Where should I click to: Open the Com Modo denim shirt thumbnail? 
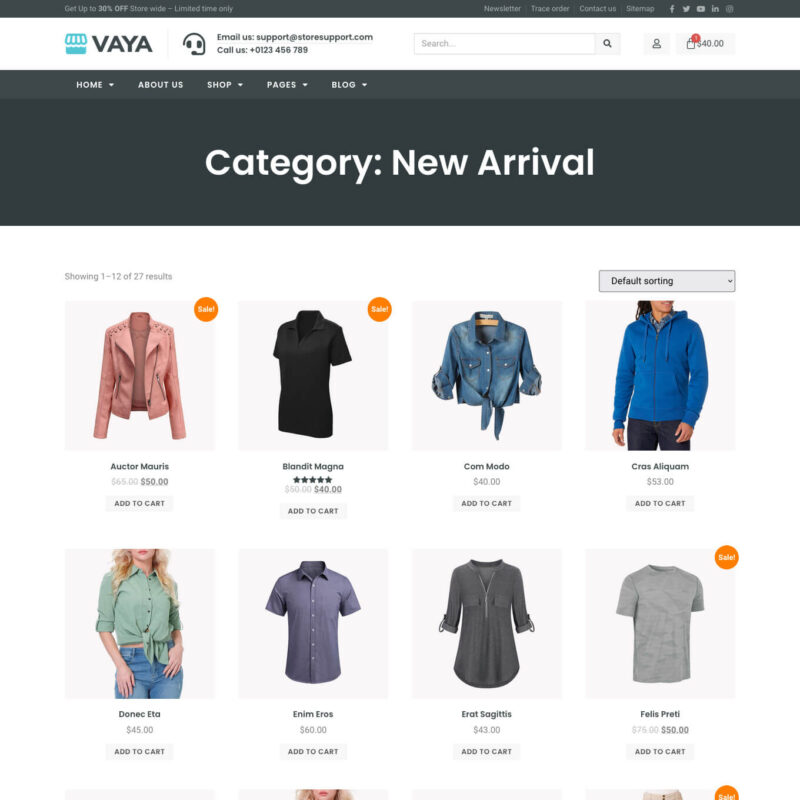[487, 376]
